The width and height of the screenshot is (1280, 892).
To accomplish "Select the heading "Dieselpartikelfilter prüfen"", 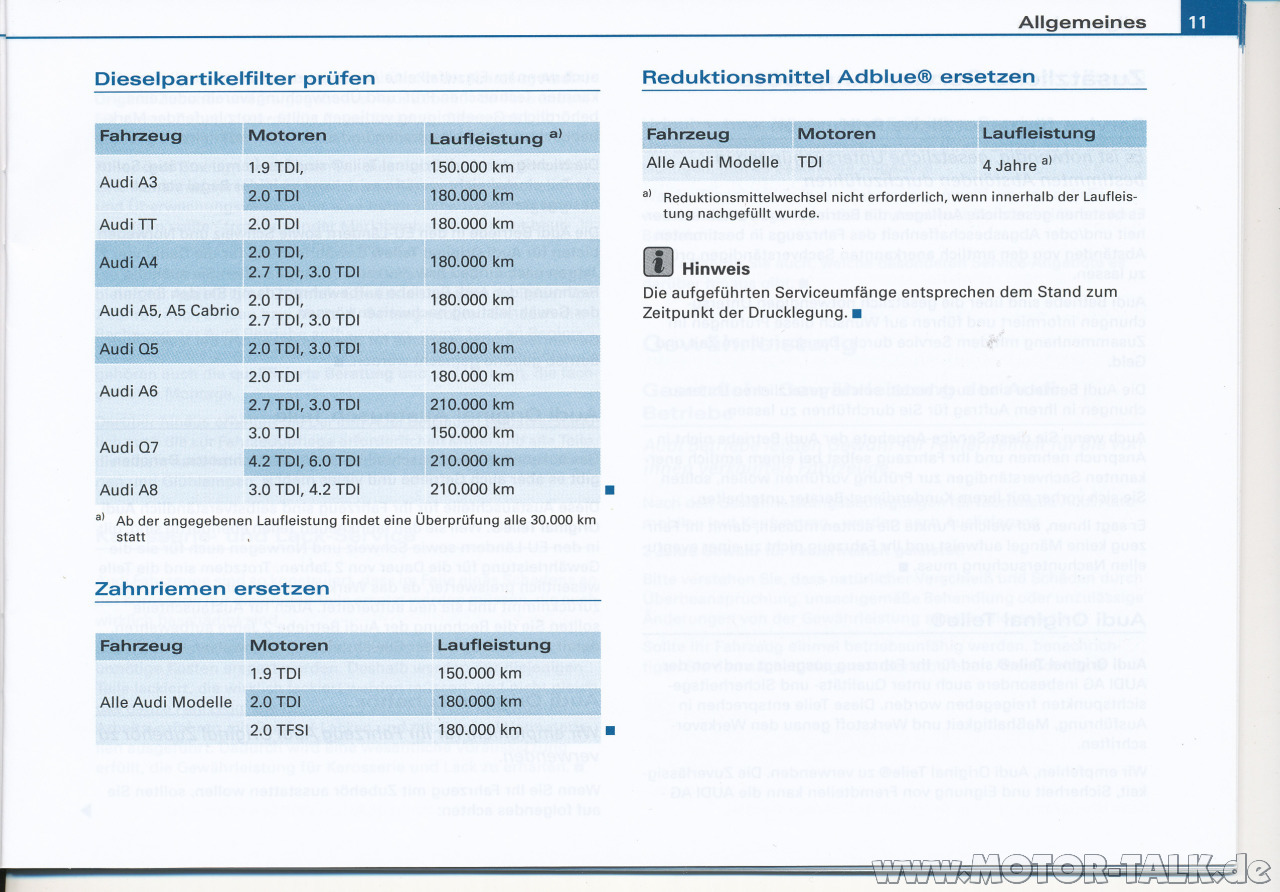I will (235, 78).
